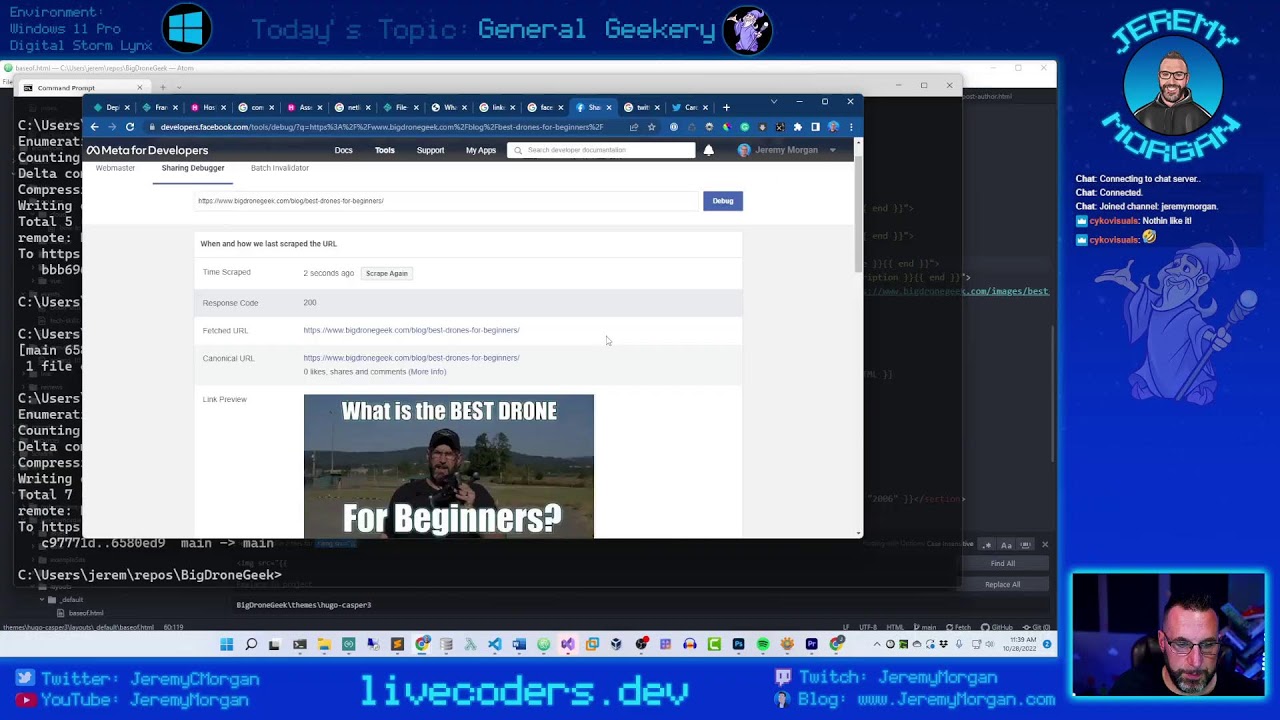
Task: Open Sublime Text from taskbar
Action: coord(397,644)
